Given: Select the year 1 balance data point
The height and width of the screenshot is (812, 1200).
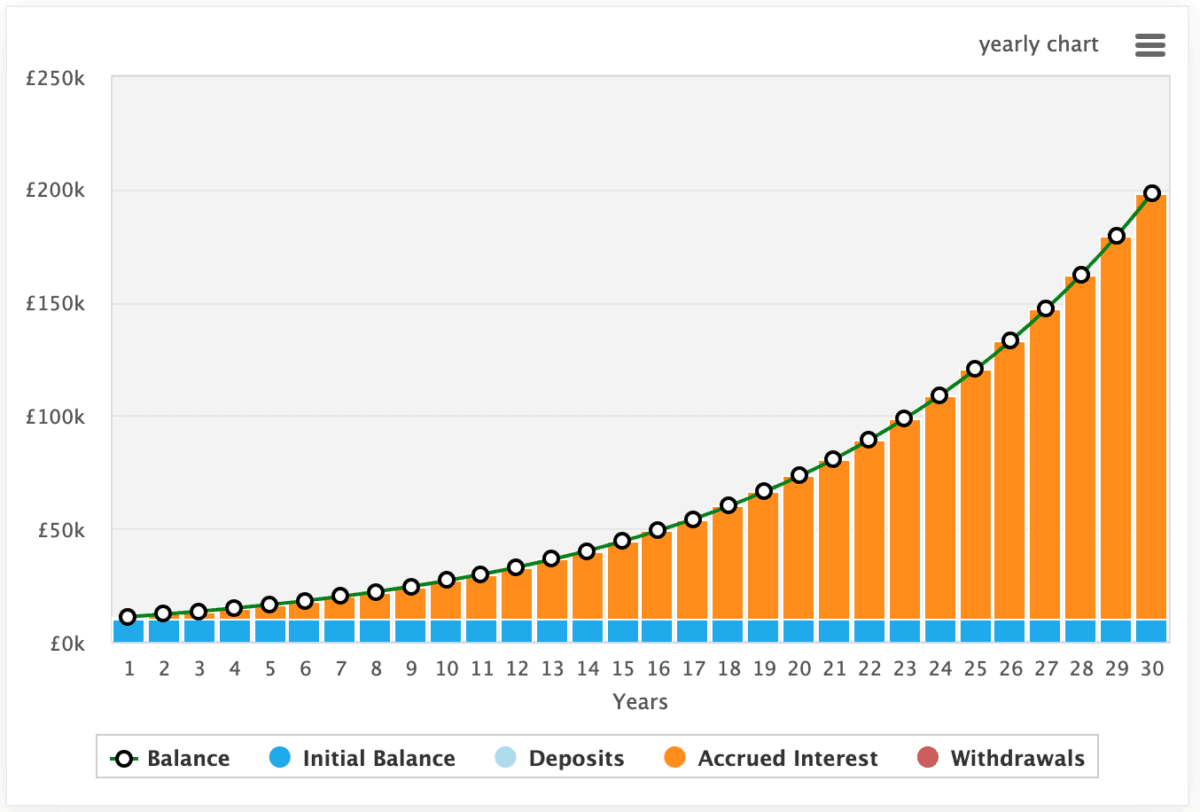Looking at the screenshot, I should pyautogui.click(x=128, y=617).
